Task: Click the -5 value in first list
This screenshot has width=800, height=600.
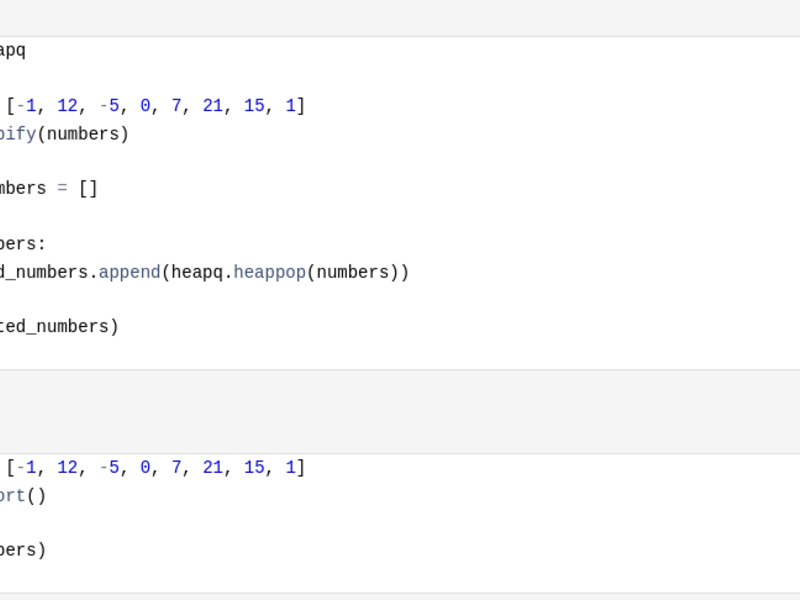Action: (x=109, y=106)
